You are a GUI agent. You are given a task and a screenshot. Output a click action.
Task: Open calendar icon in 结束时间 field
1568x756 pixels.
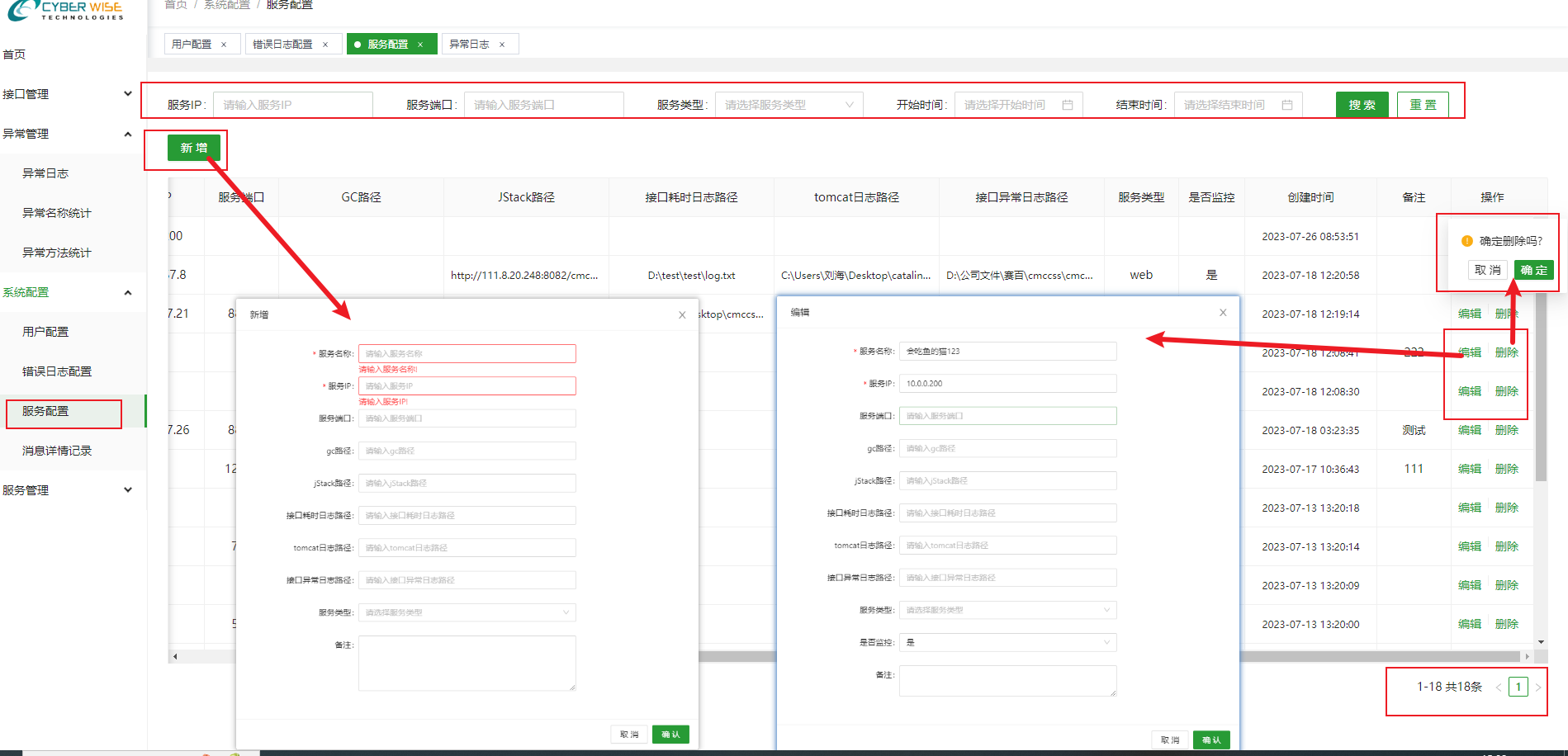tap(1287, 105)
